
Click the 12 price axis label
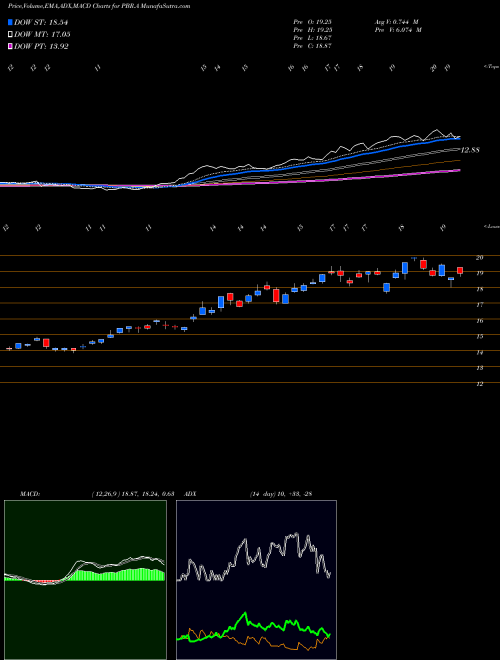click(479, 384)
